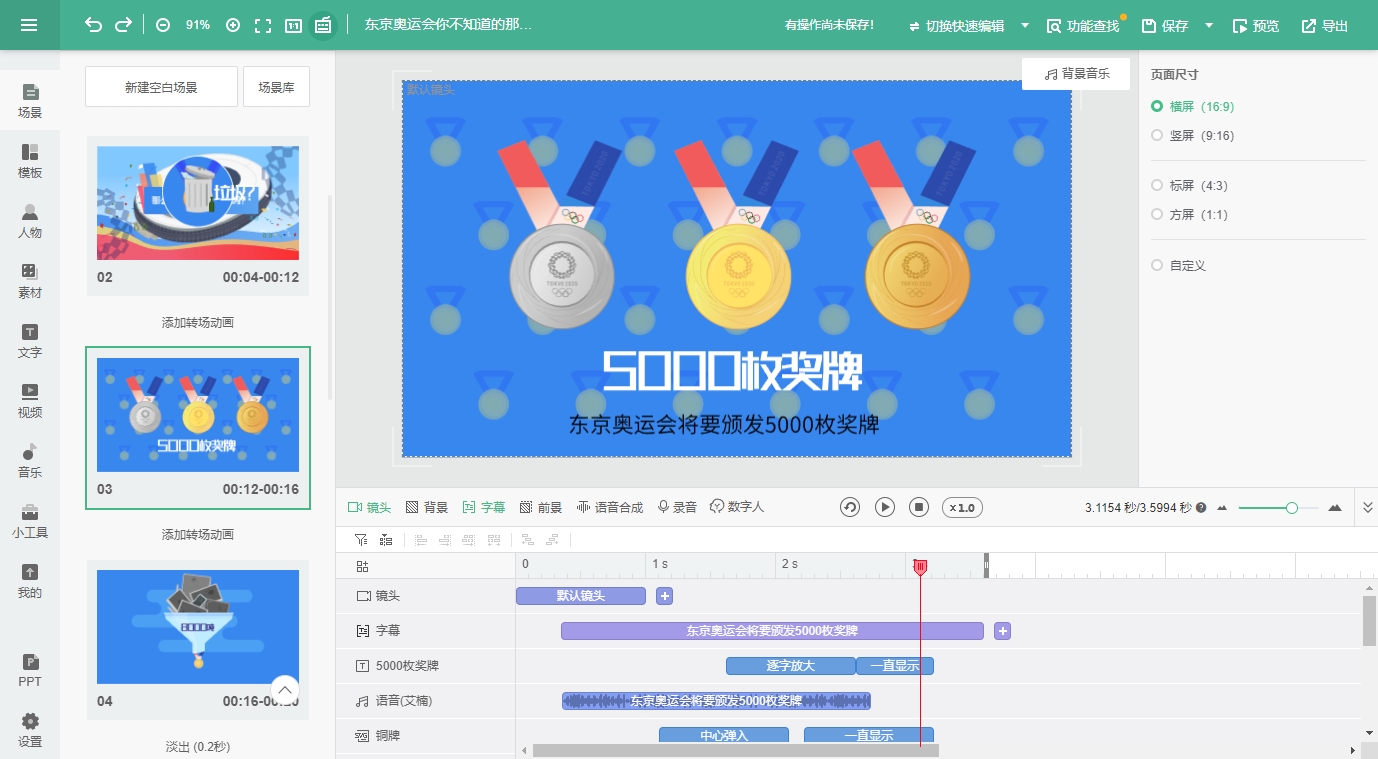Zoom in the timeline scale
Viewport: 1378px width, 759px height.
click(x=1335, y=508)
